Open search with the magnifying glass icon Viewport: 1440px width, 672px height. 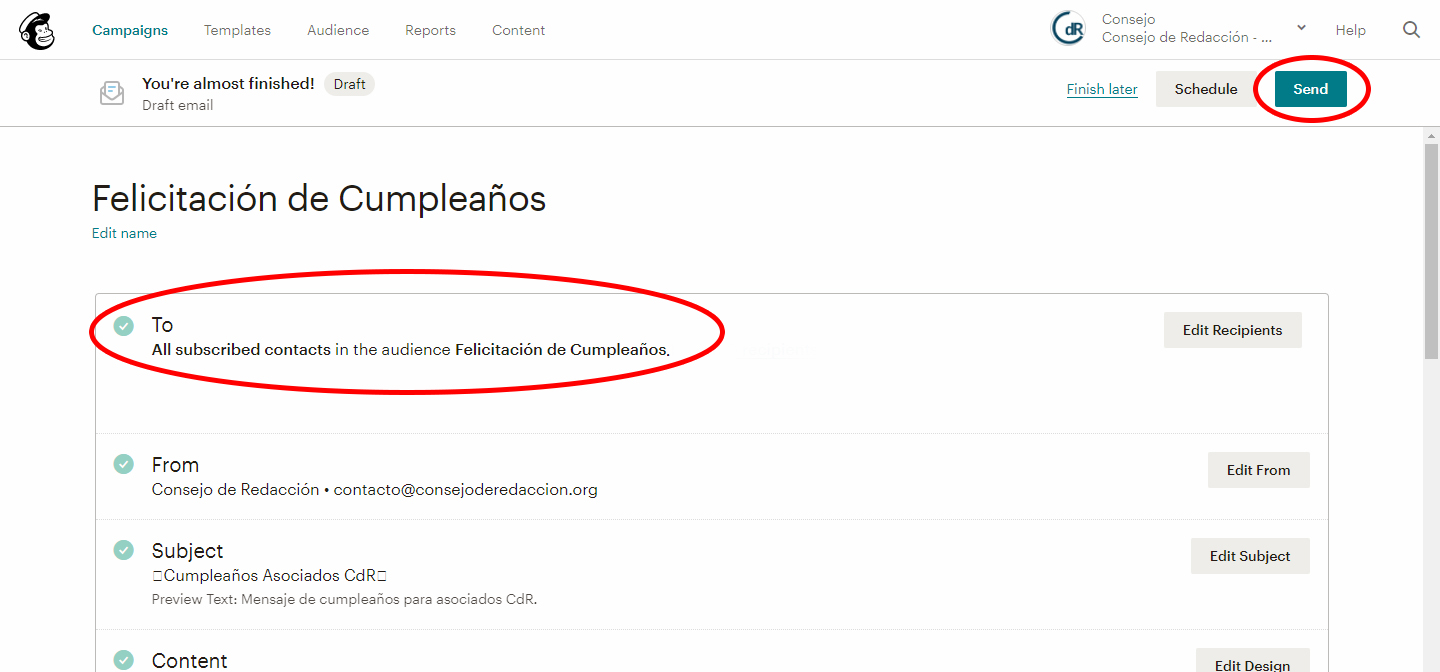pos(1411,30)
